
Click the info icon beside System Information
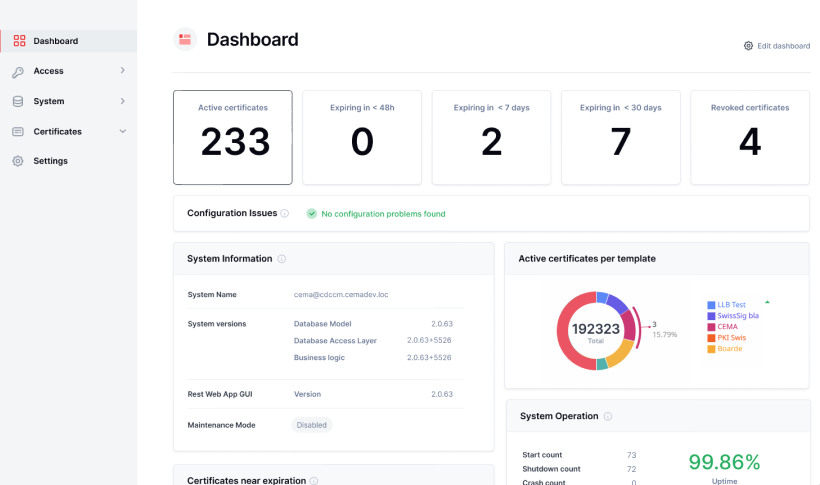coord(281,259)
